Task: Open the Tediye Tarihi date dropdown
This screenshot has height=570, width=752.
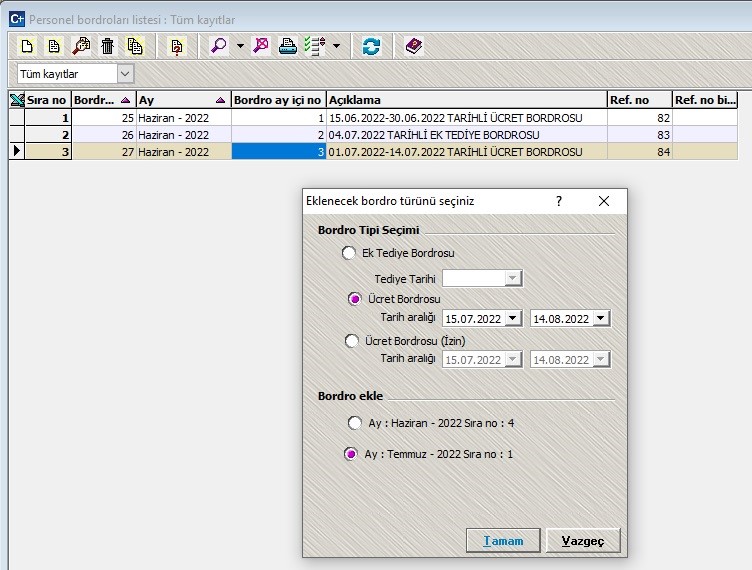Action: coord(513,279)
